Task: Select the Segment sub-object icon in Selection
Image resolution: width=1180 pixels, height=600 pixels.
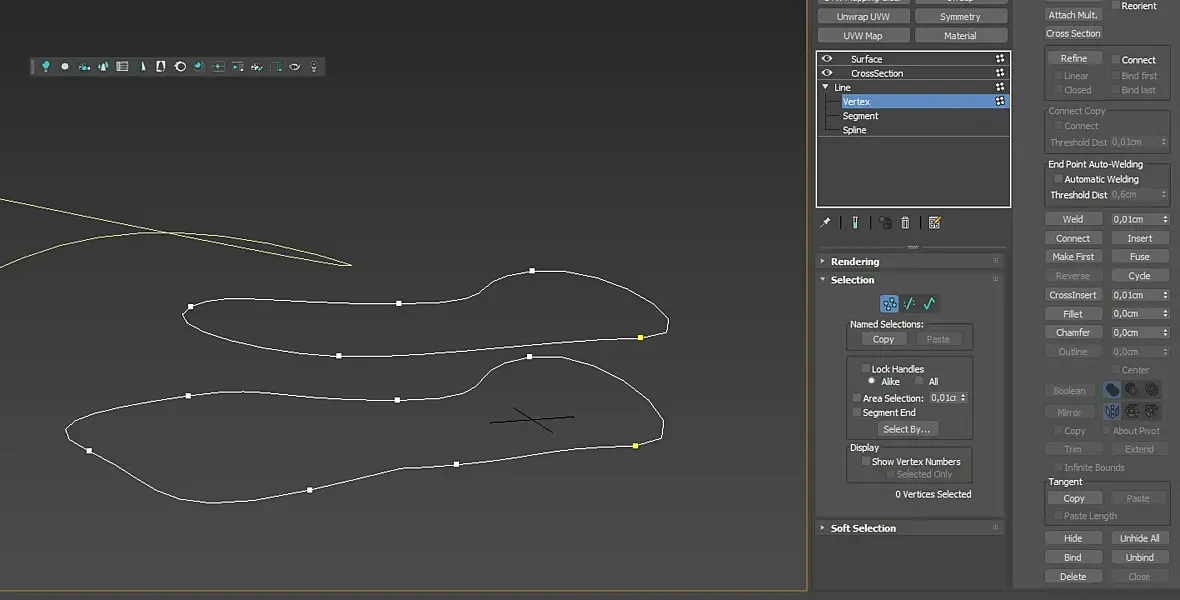Action: coord(909,303)
